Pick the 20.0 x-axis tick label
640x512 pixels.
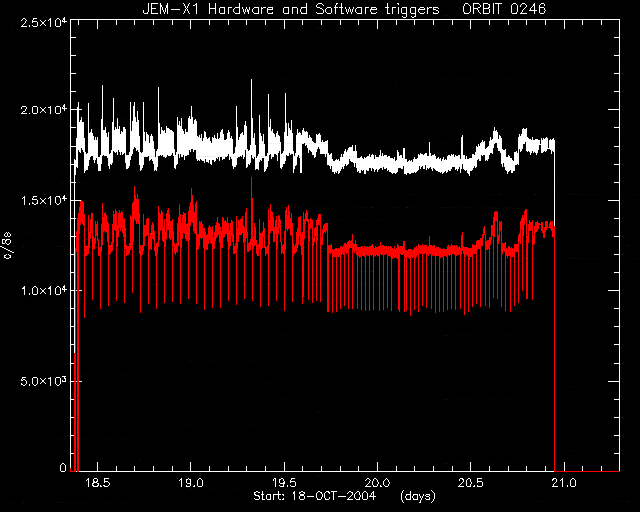[x=377, y=483]
